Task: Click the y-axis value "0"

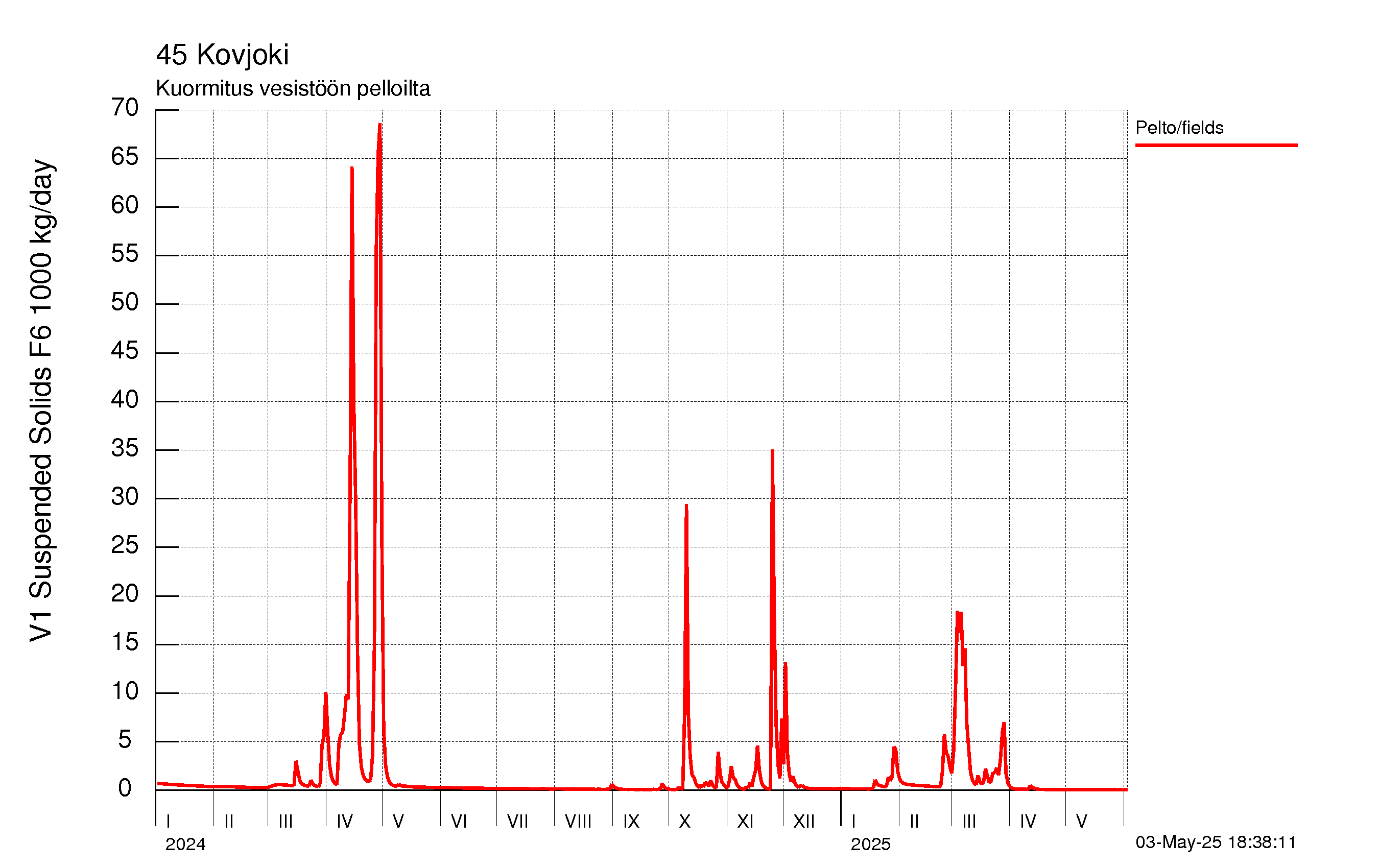Action: pos(125,788)
